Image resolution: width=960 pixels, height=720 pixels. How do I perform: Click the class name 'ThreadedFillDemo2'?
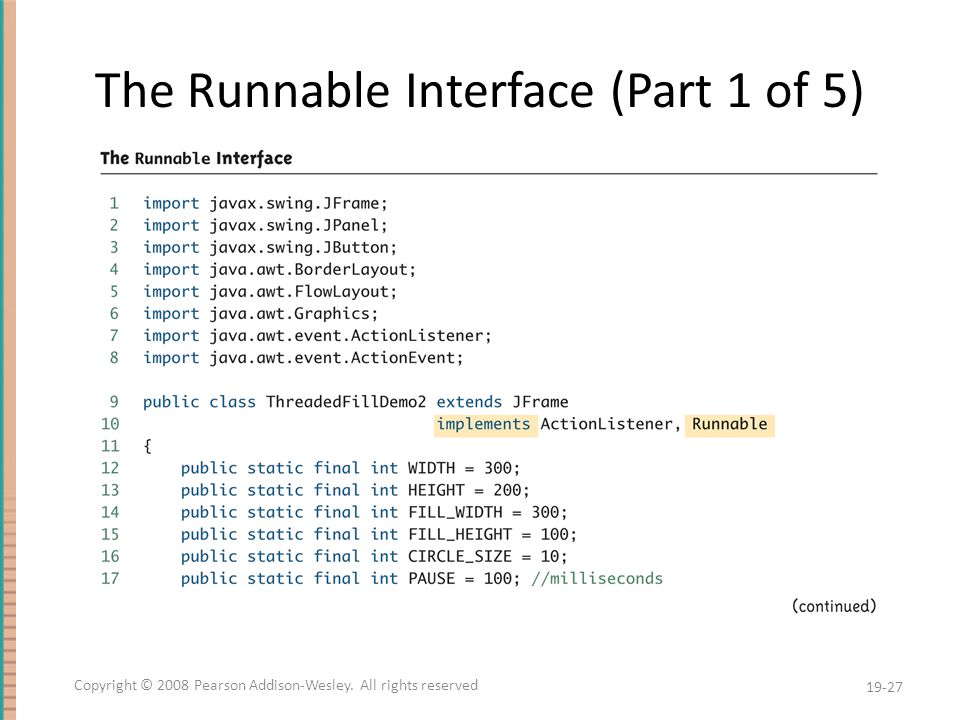click(x=346, y=402)
